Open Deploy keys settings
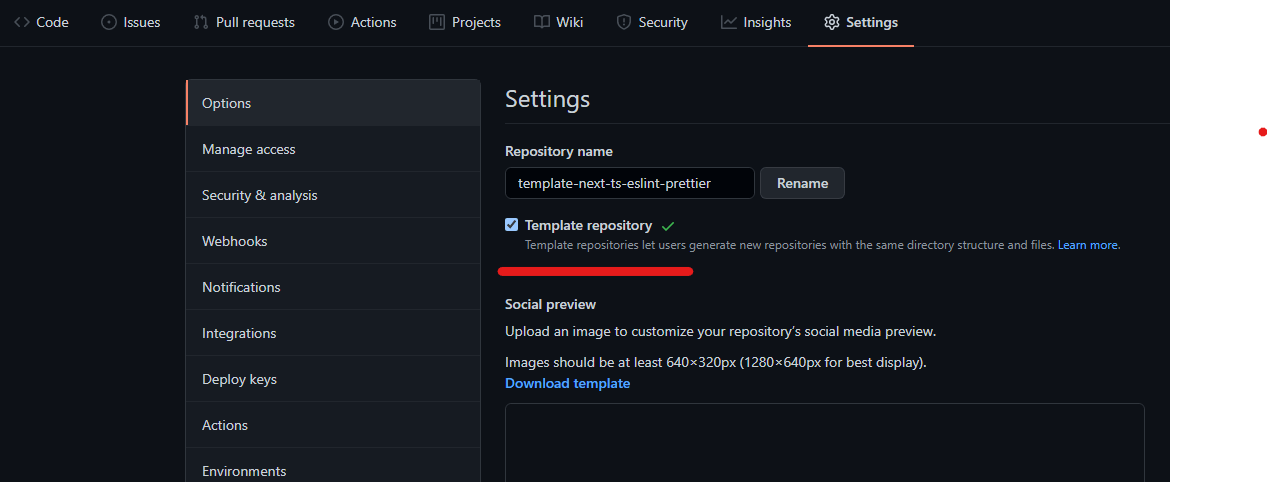The image size is (1267, 482). point(333,379)
